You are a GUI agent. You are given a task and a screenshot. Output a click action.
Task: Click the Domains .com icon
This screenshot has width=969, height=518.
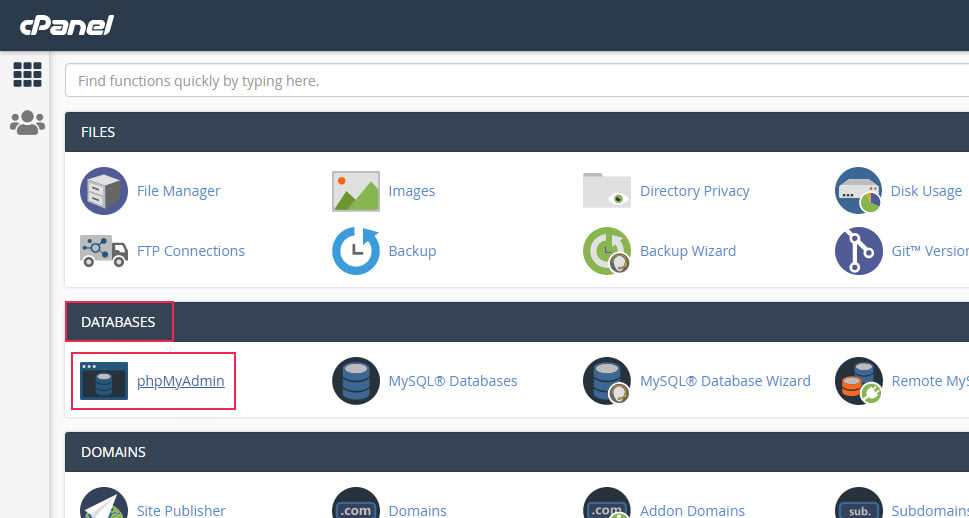pos(355,503)
